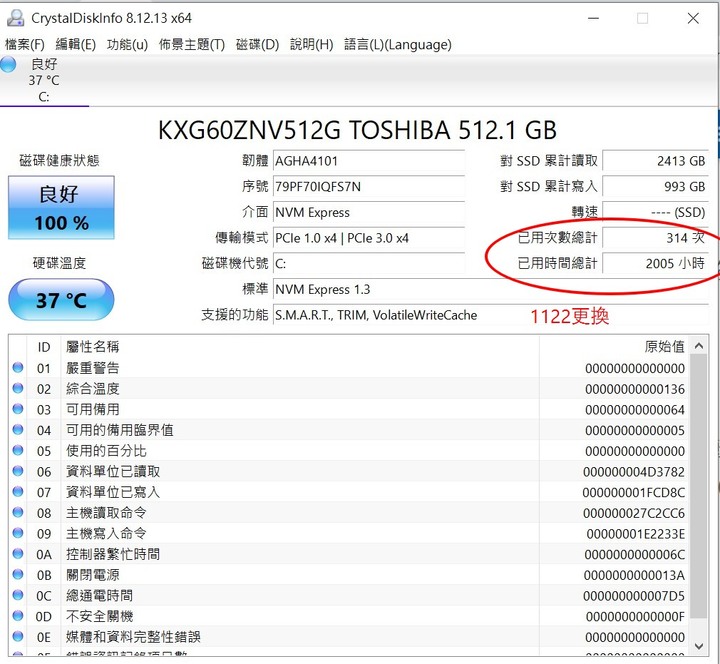Open the 功能(u) menu

click(127, 45)
